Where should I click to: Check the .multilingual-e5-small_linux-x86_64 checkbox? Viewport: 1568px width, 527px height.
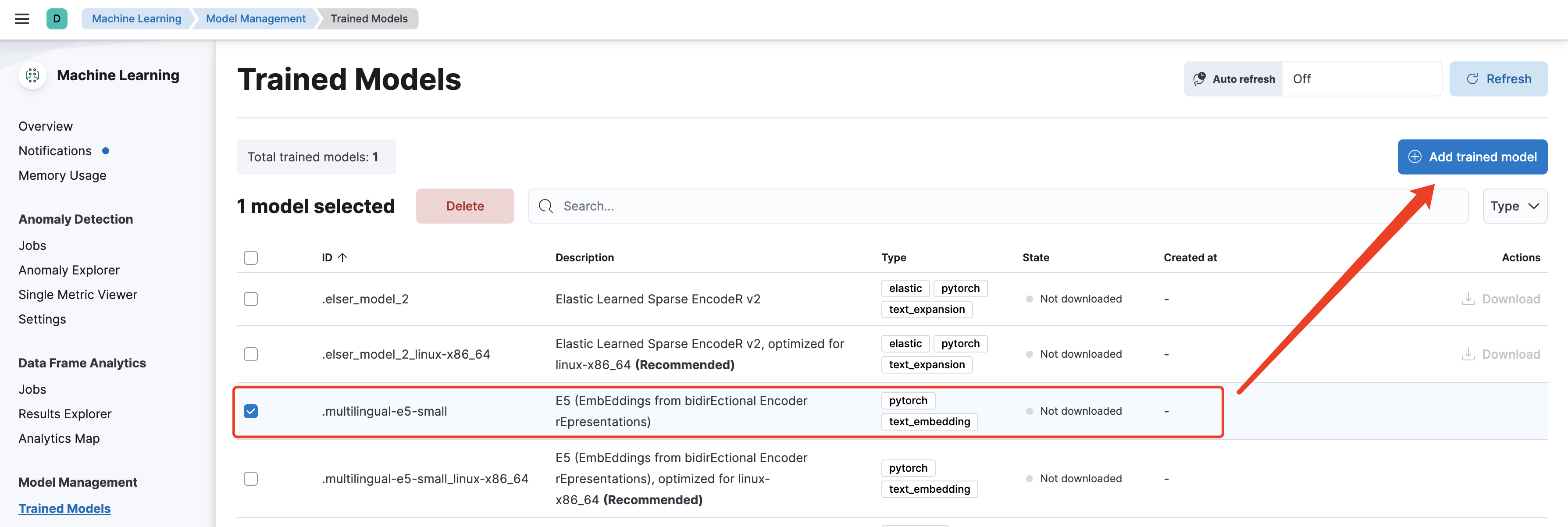[x=251, y=479]
